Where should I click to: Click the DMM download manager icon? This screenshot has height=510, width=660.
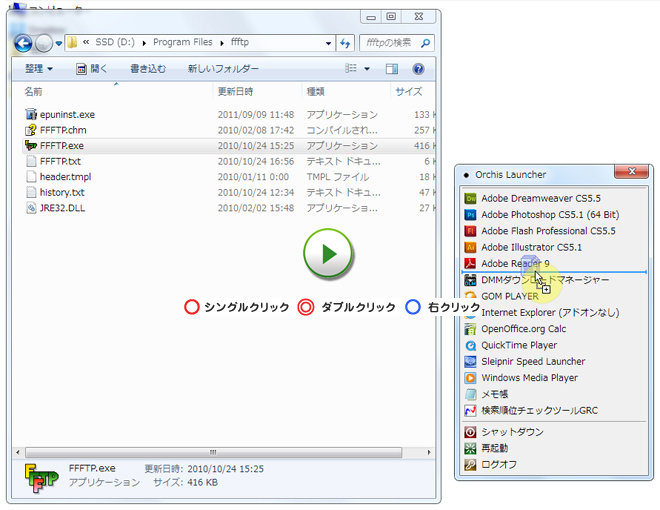click(470, 280)
